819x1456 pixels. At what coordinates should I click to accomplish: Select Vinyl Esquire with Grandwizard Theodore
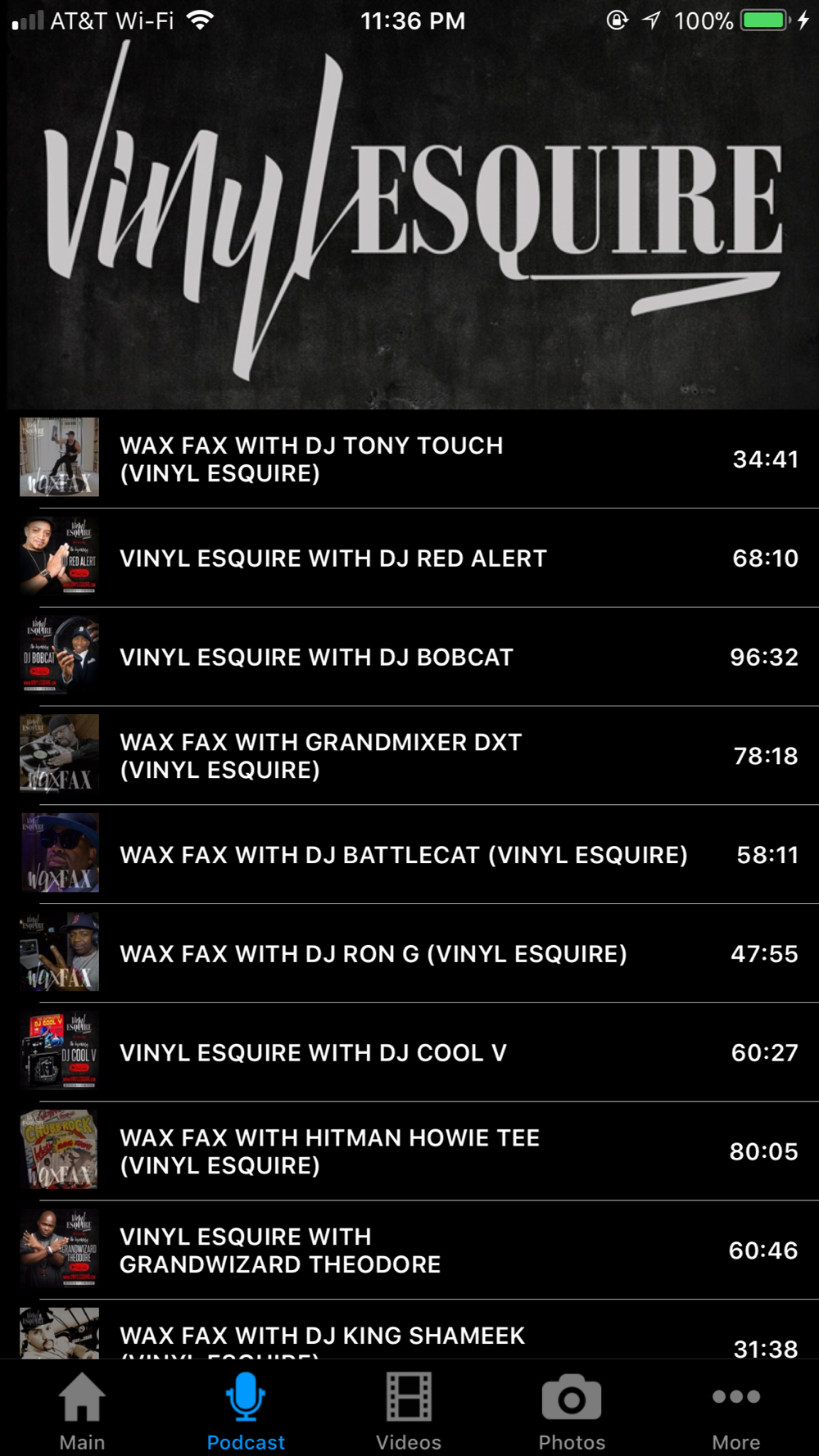pos(409,1250)
